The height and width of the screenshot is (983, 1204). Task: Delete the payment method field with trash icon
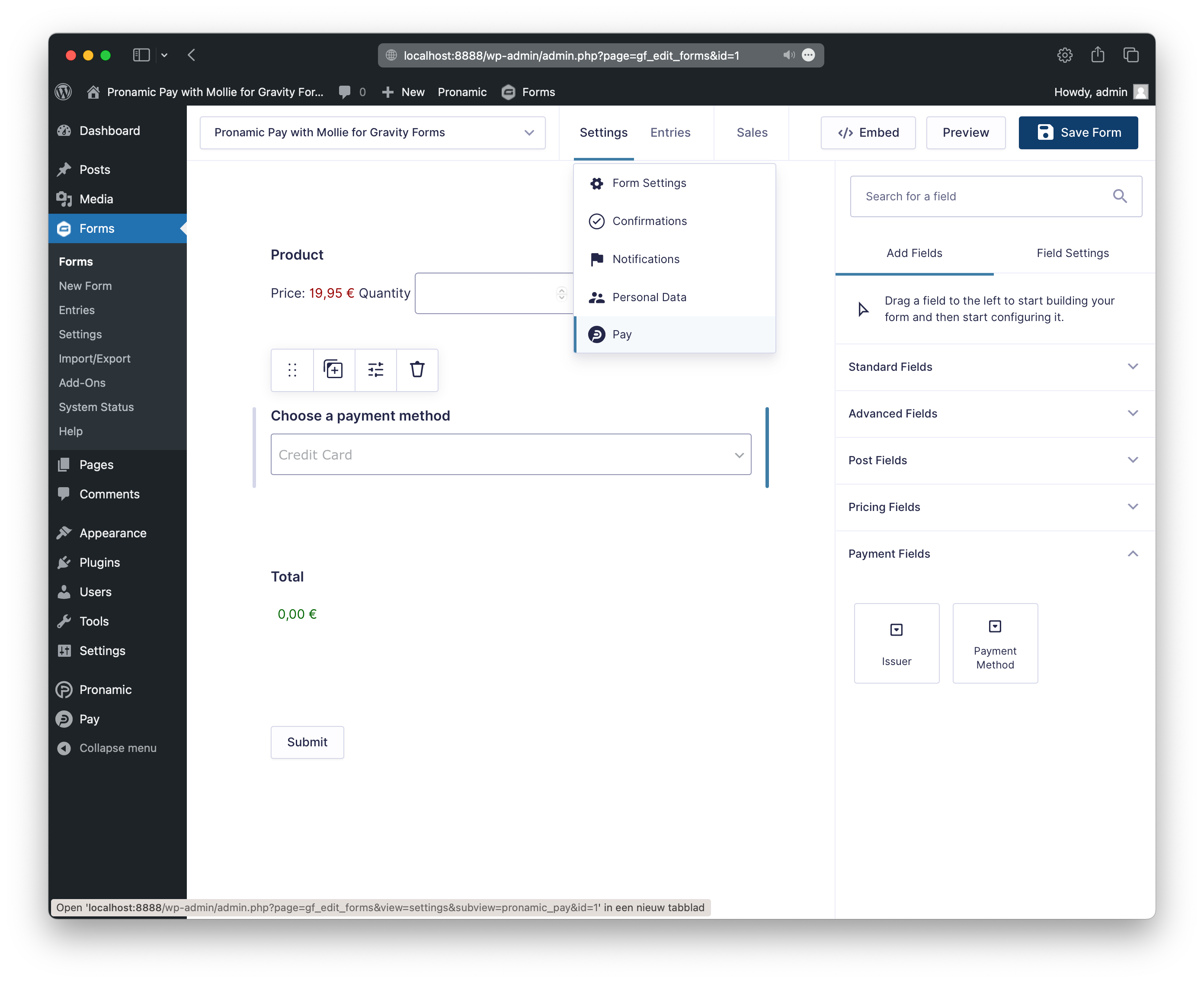click(417, 370)
